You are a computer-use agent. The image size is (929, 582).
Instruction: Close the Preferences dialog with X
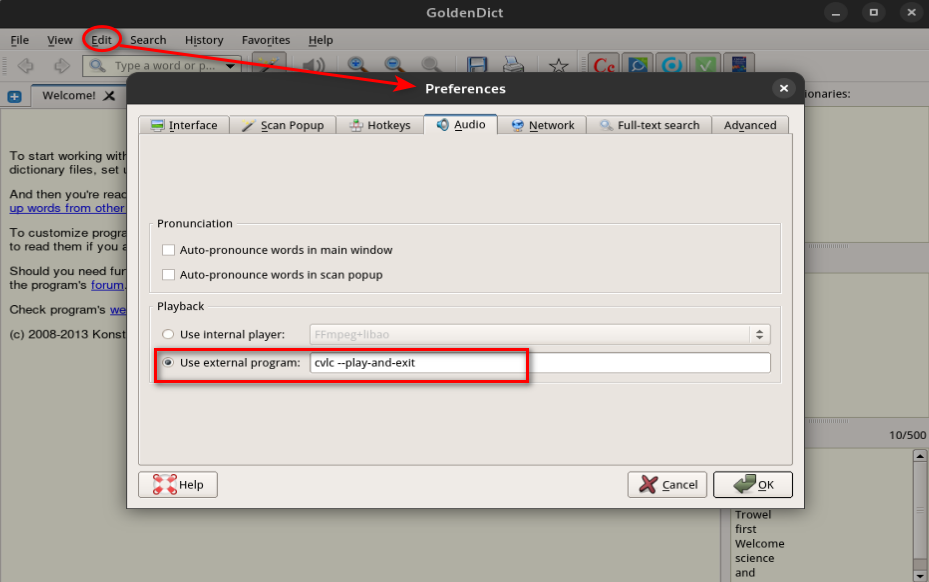click(784, 88)
